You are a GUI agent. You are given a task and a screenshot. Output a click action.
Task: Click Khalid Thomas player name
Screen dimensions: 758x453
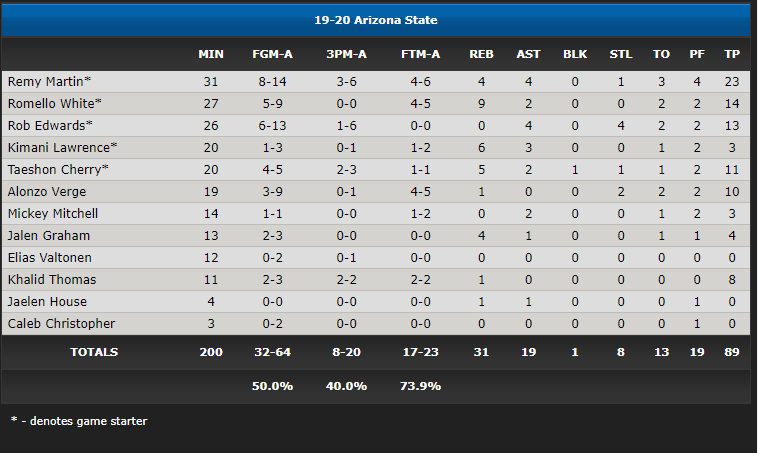[52, 279]
